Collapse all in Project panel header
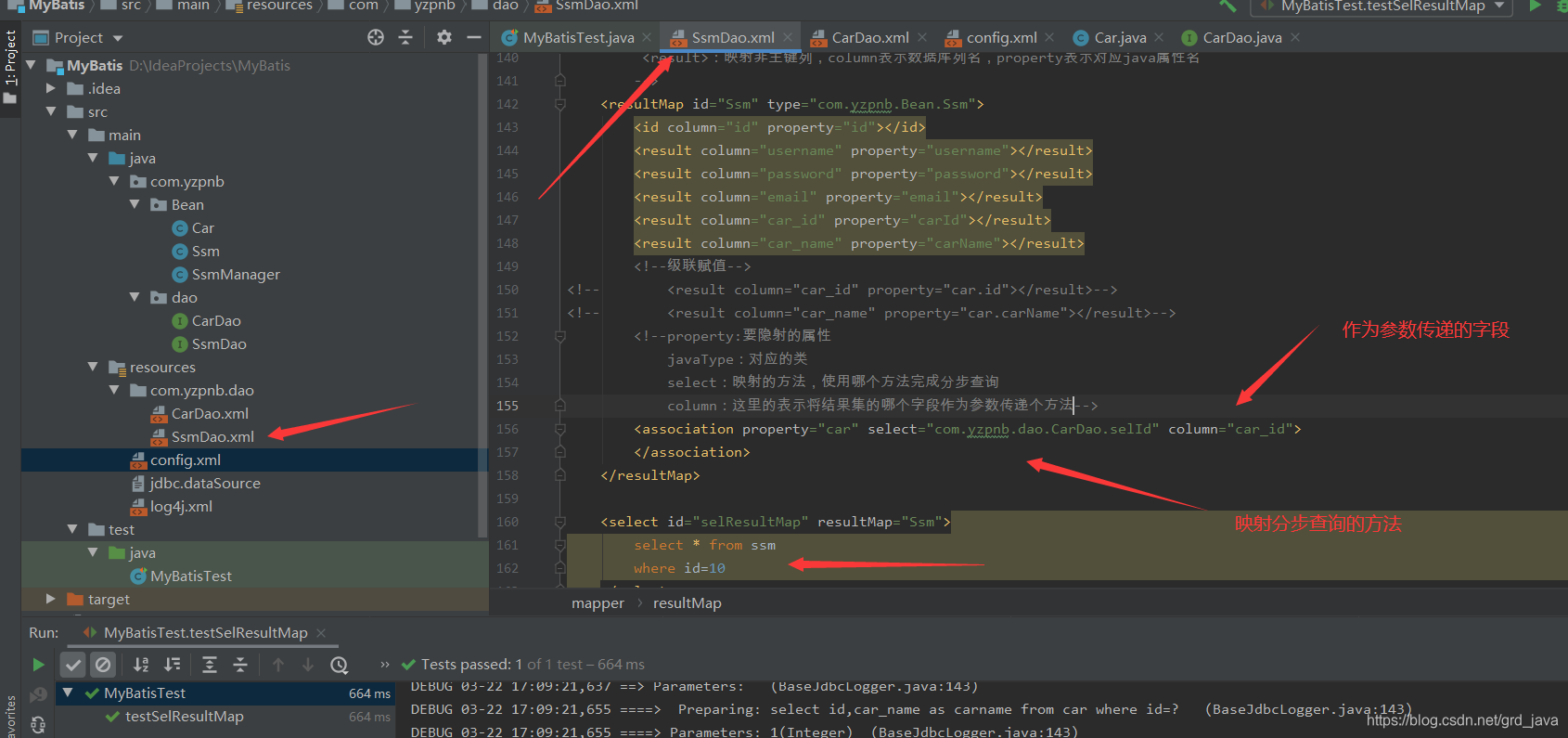 click(405, 37)
